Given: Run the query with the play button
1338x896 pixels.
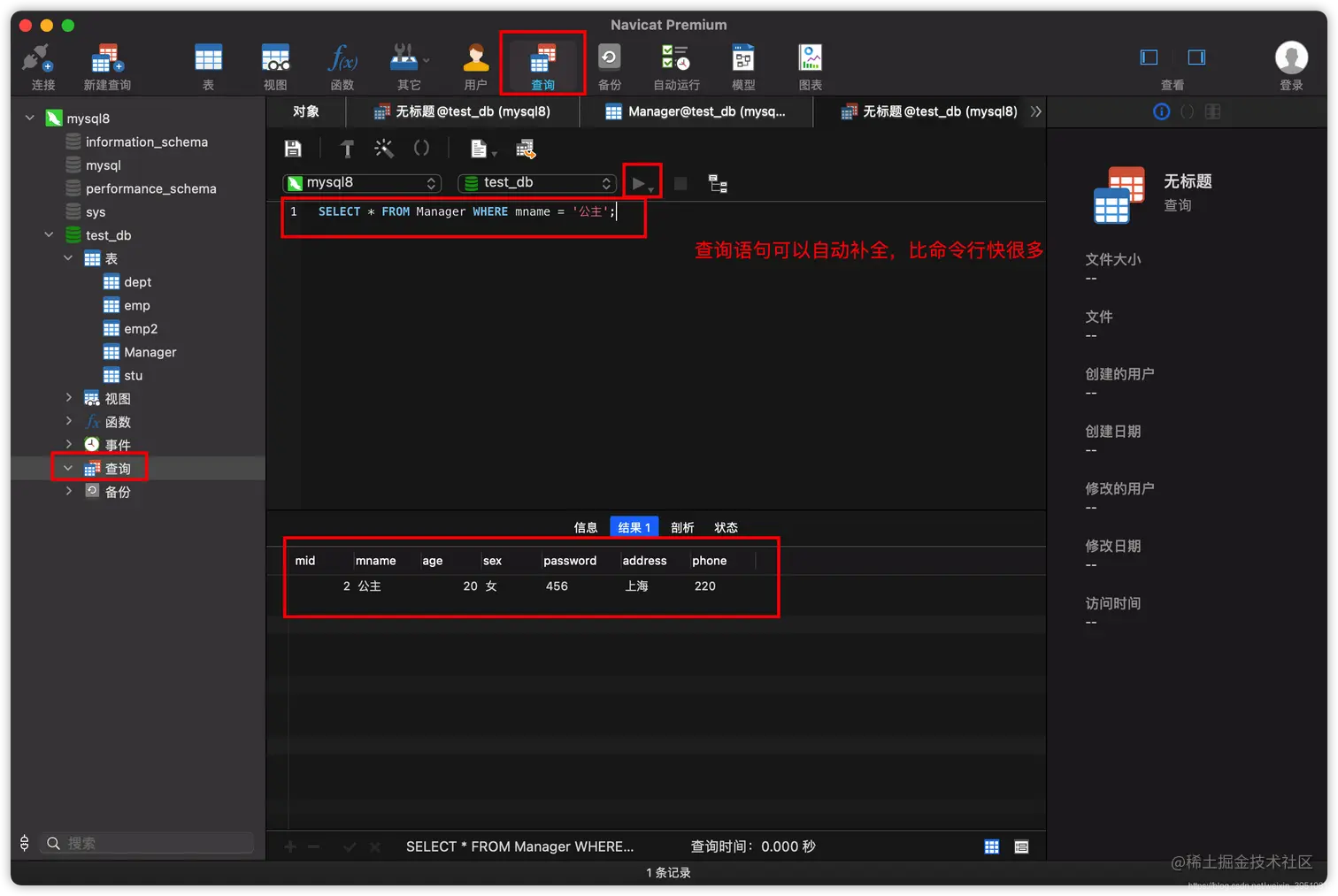Looking at the screenshot, I should click(638, 184).
